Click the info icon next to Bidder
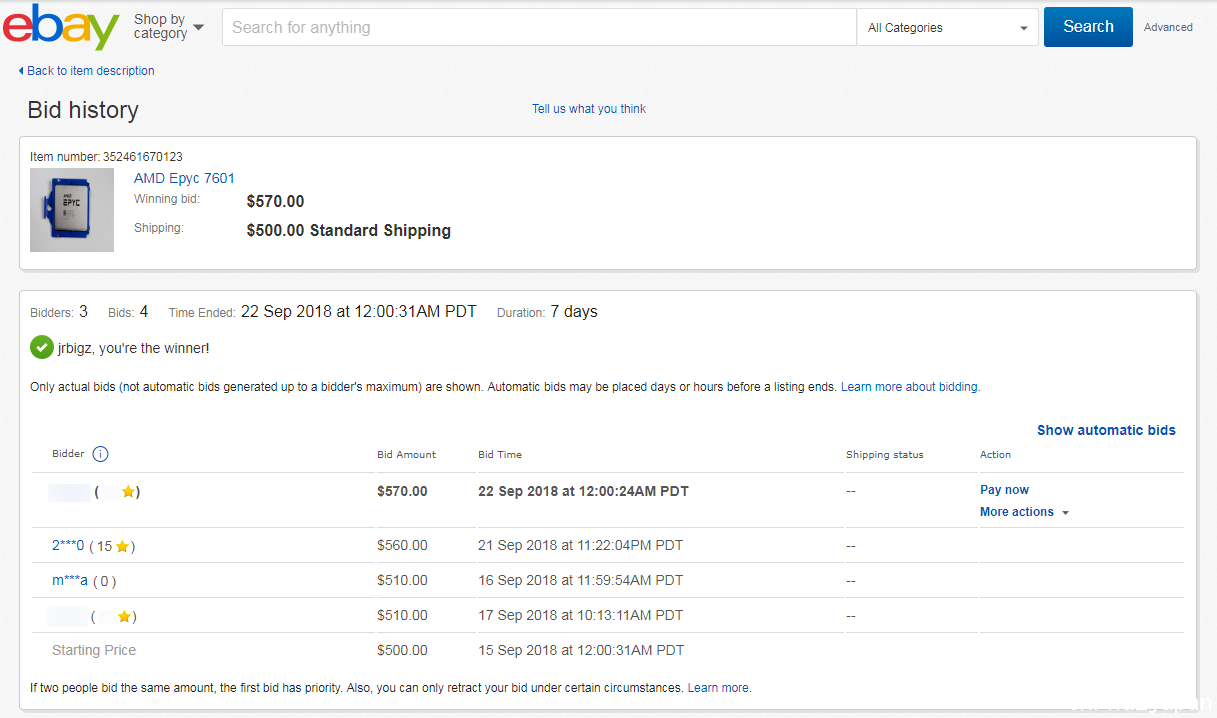Image resolution: width=1217 pixels, height=718 pixels. (x=100, y=454)
